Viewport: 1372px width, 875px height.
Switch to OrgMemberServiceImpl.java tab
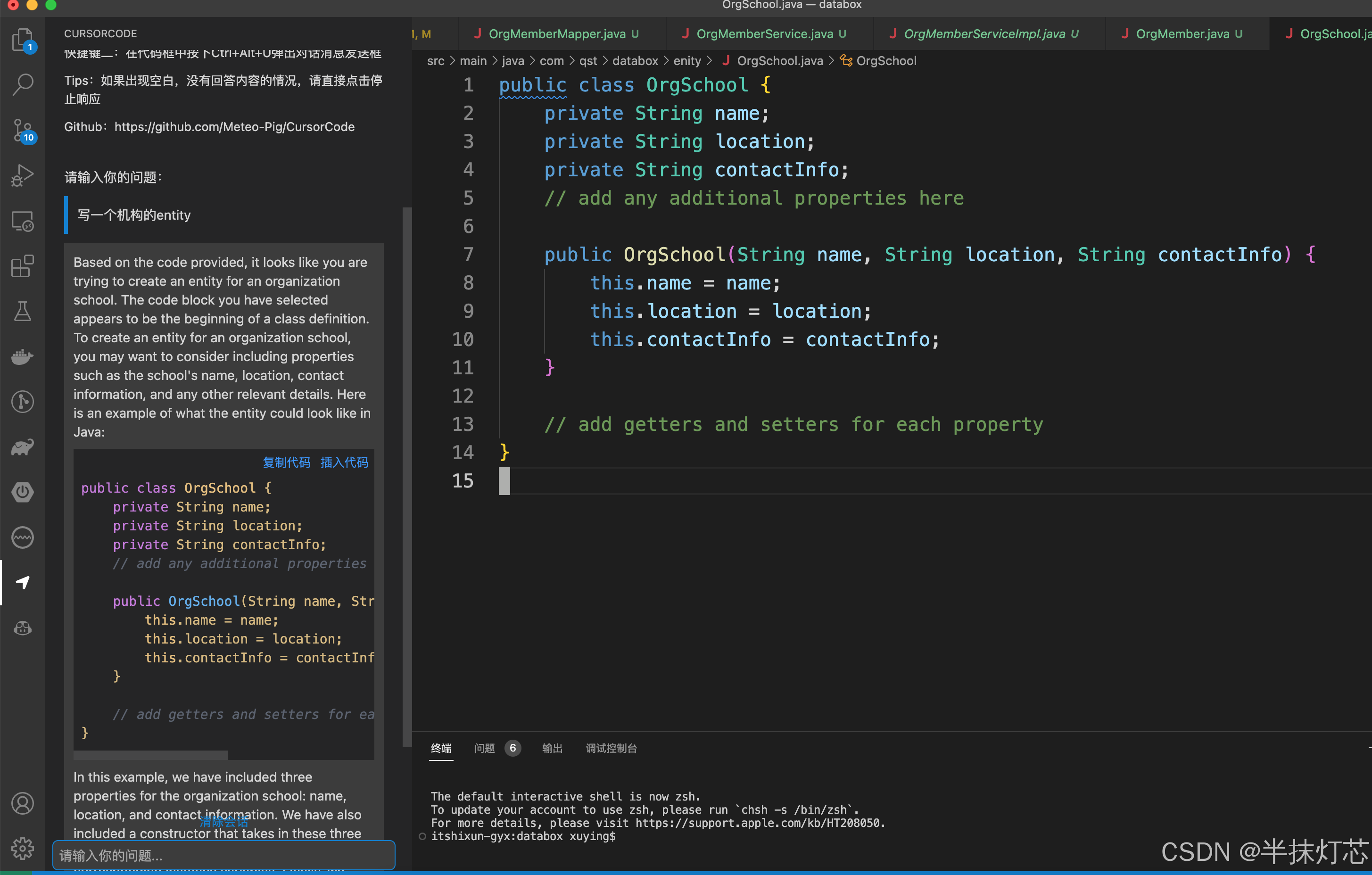984,34
